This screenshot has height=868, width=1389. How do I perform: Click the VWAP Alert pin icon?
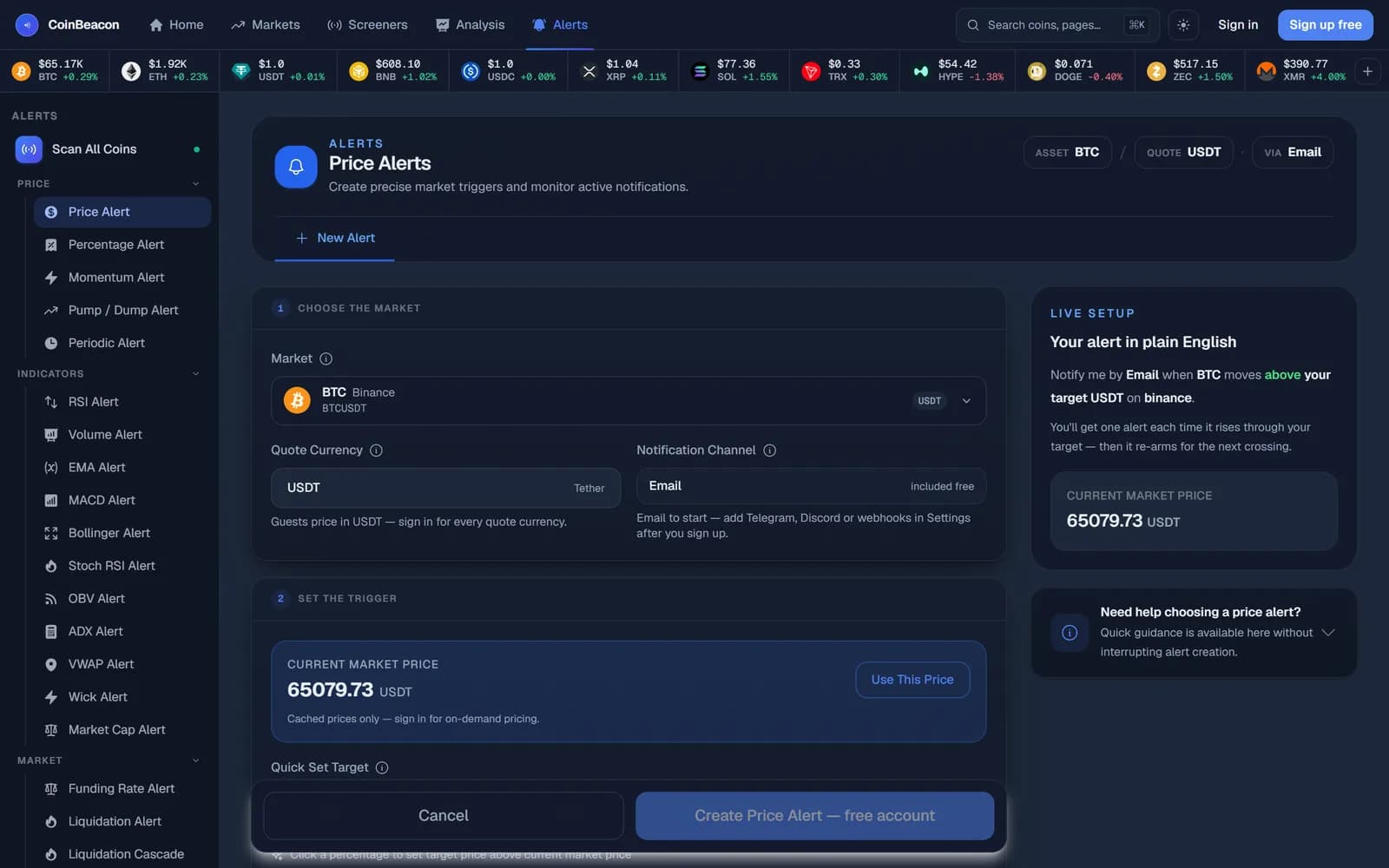(x=51, y=665)
